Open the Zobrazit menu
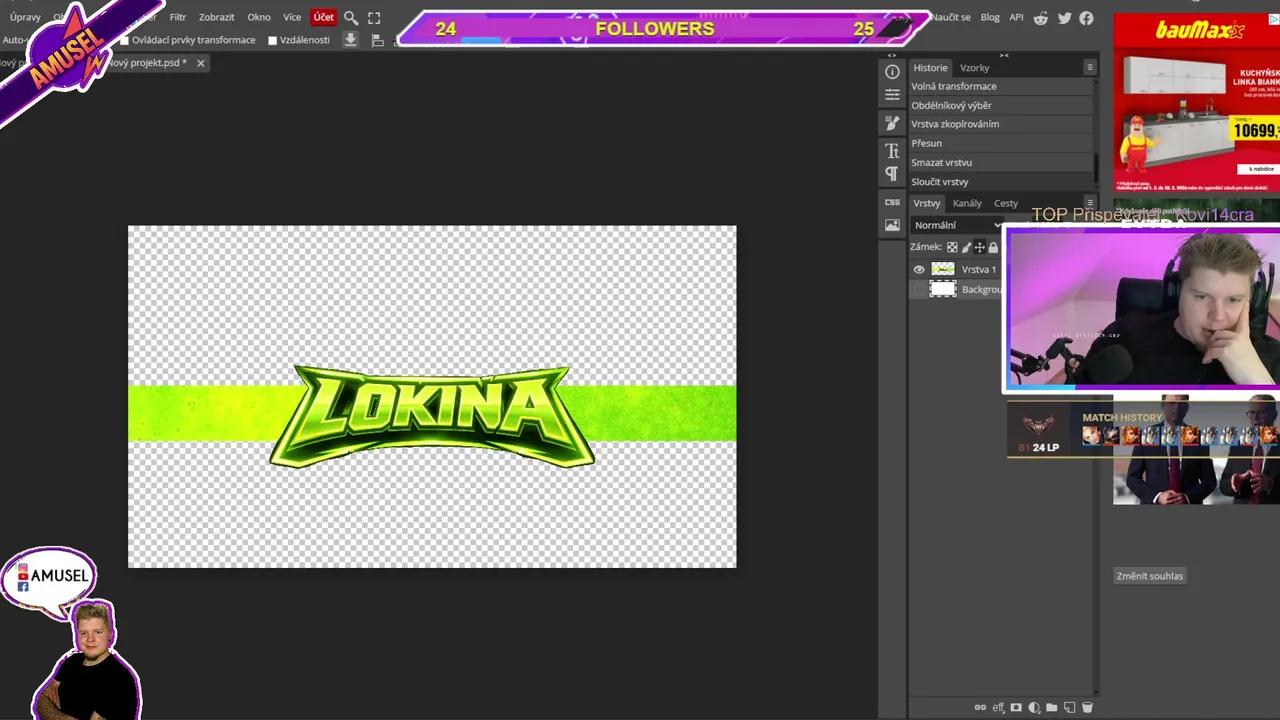This screenshot has width=1280, height=720. (x=217, y=17)
